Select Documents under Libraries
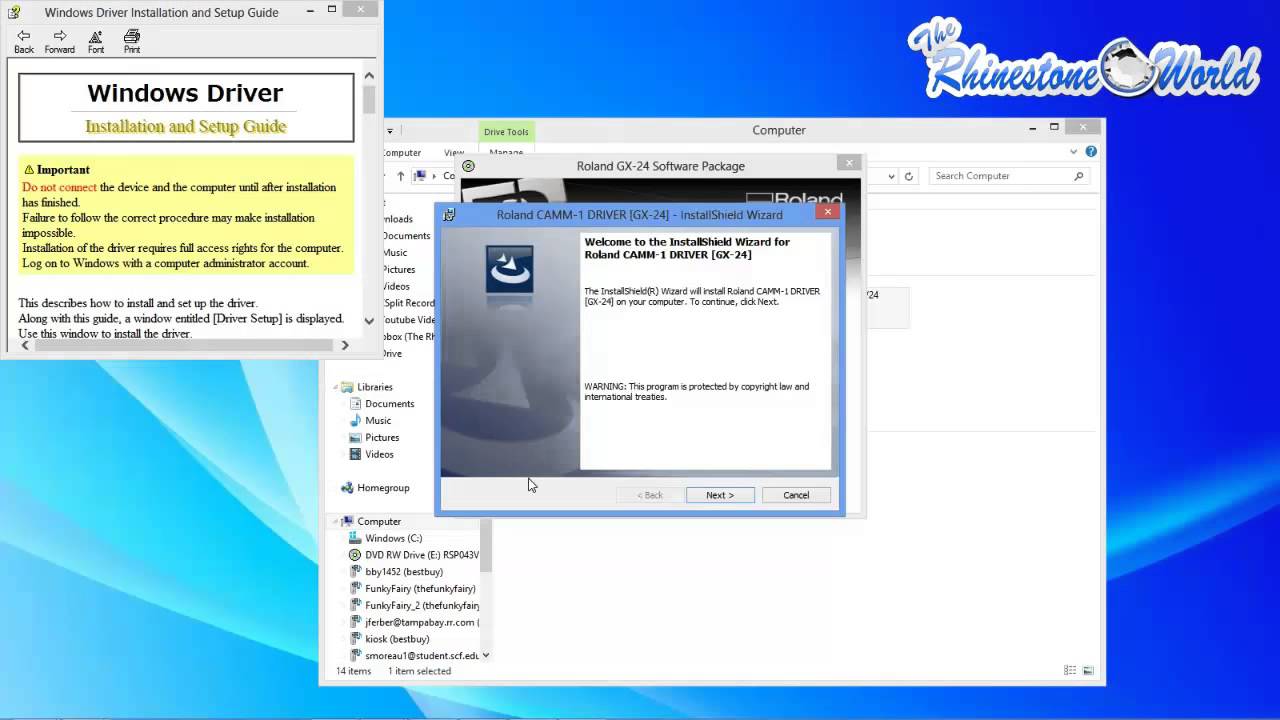 pyautogui.click(x=390, y=404)
